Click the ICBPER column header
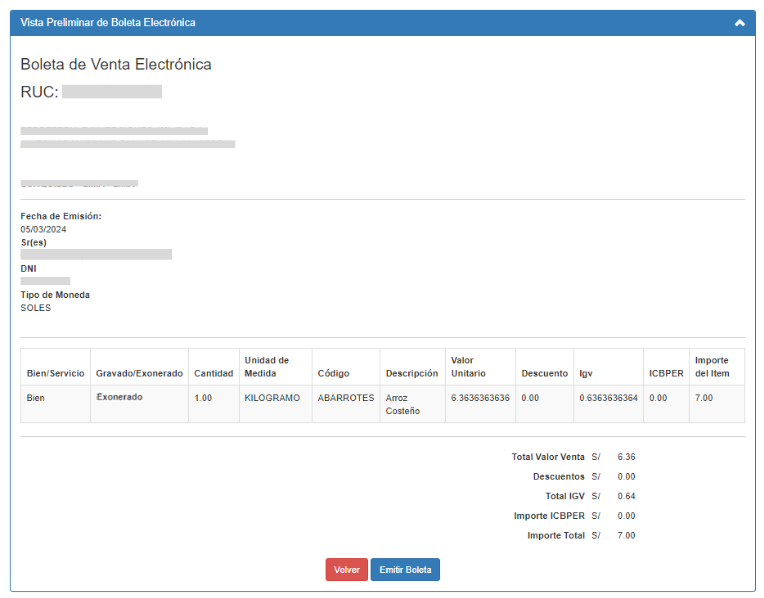This screenshot has height=598, width=764. pyautogui.click(x=665, y=373)
